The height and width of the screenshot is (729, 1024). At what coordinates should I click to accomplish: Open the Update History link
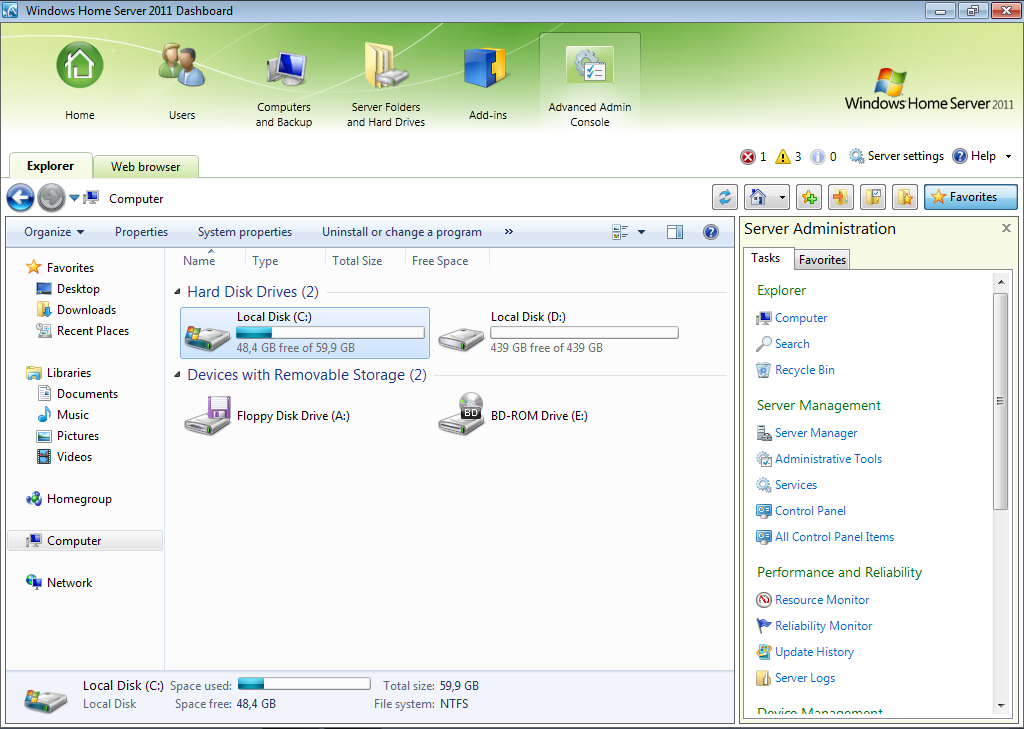[814, 653]
